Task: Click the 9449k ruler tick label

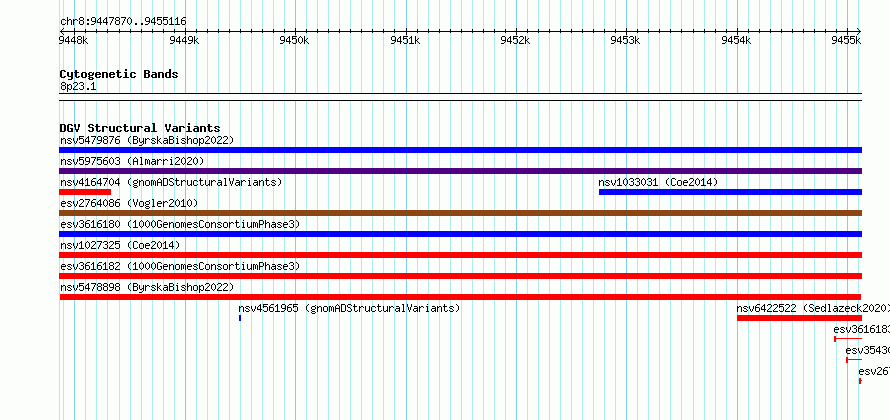Action: (185, 40)
